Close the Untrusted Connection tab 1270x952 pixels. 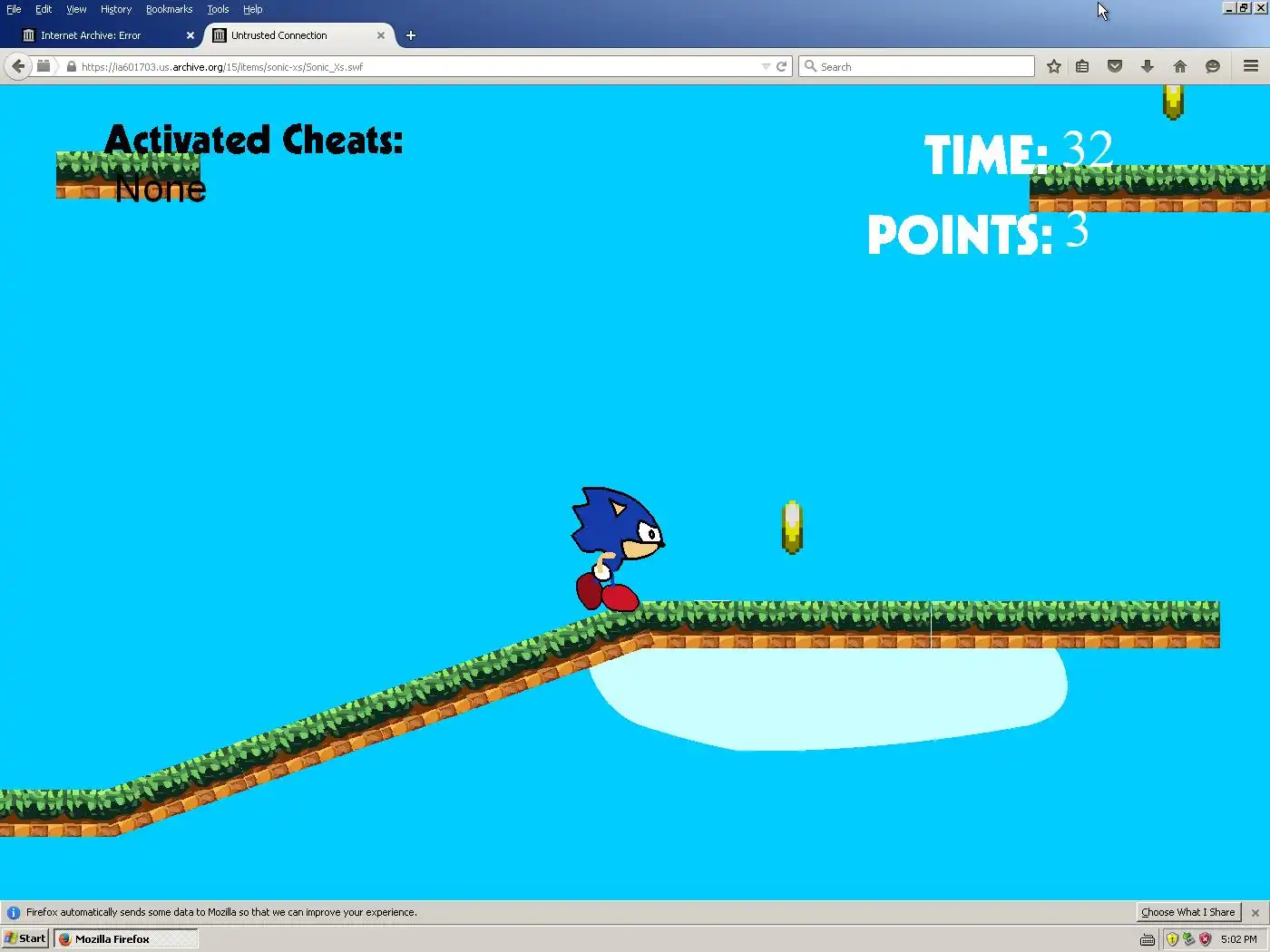click(381, 35)
